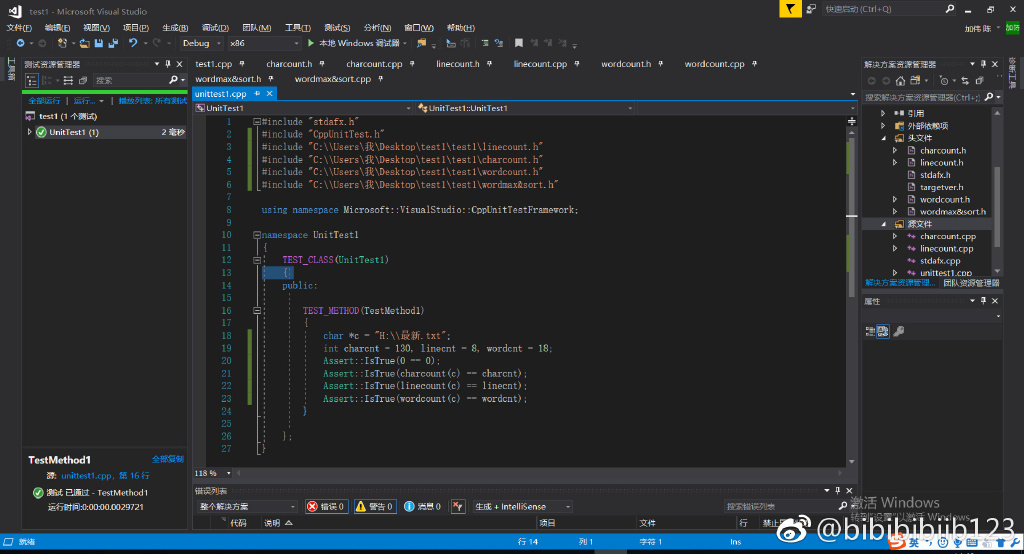
Task: Click the Undo arrow icon in toolbar
Action: coord(133,43)
